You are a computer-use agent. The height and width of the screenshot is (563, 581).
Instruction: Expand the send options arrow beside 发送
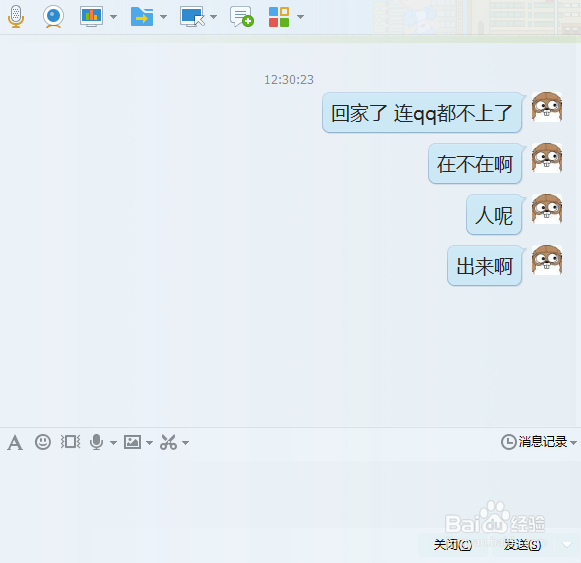pos(567,544)
